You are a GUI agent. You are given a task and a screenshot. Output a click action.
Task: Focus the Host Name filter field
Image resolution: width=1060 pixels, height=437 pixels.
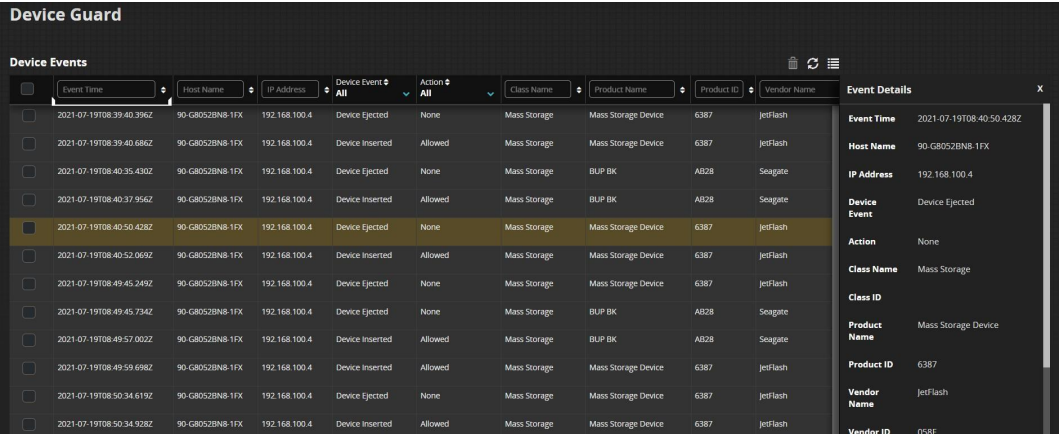coord(210,89)
